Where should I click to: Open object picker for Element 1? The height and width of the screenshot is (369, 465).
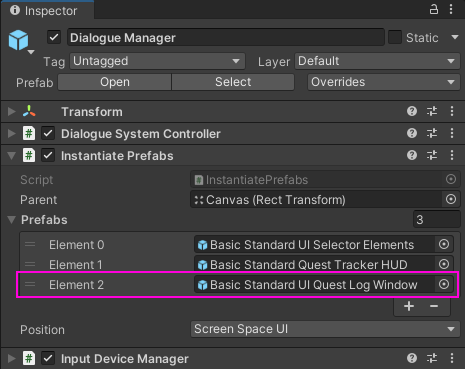point(444,264)
